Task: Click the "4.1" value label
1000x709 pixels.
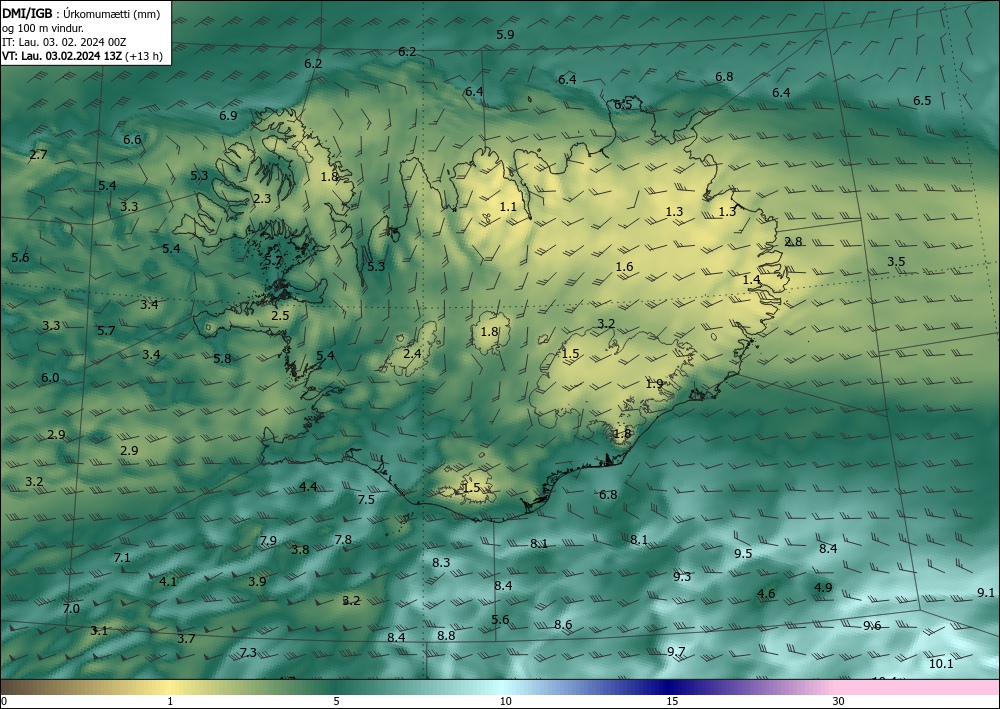Action: point(168,581)
